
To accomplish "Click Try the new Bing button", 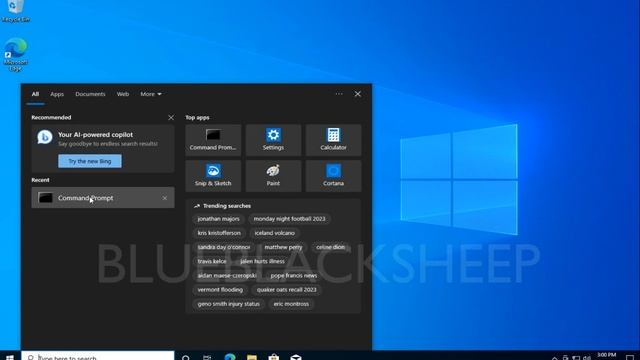I will (90, 161).
